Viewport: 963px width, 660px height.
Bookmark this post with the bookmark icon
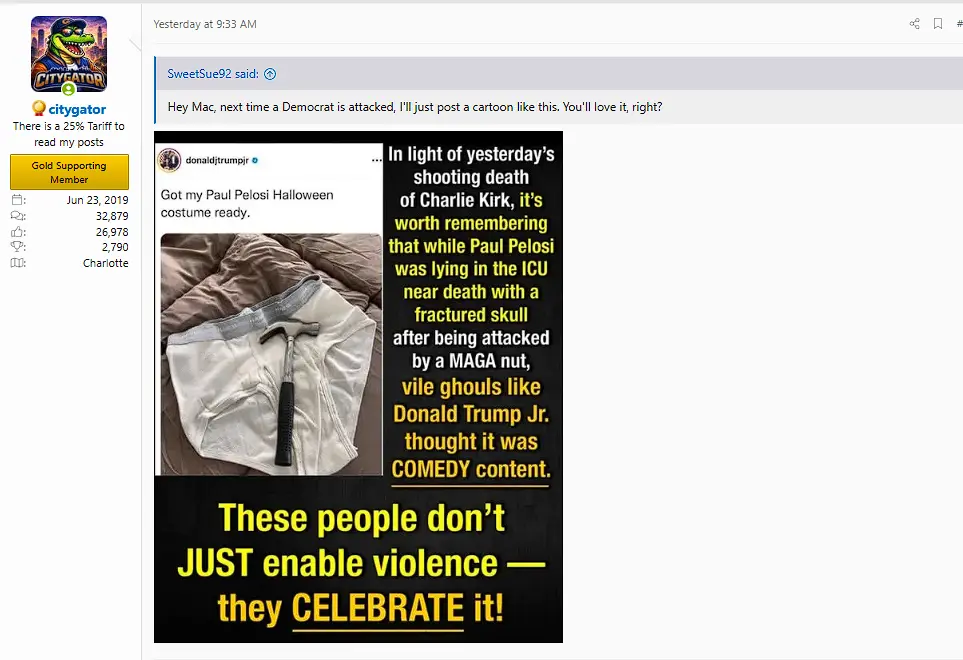pyautogui.click(x=938, y=24)
